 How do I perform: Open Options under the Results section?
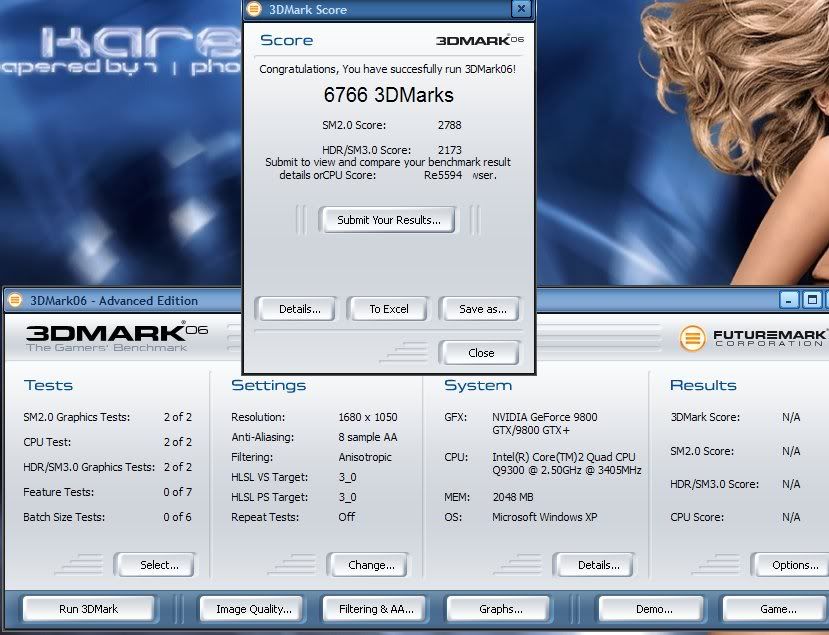tap(794, 565)
